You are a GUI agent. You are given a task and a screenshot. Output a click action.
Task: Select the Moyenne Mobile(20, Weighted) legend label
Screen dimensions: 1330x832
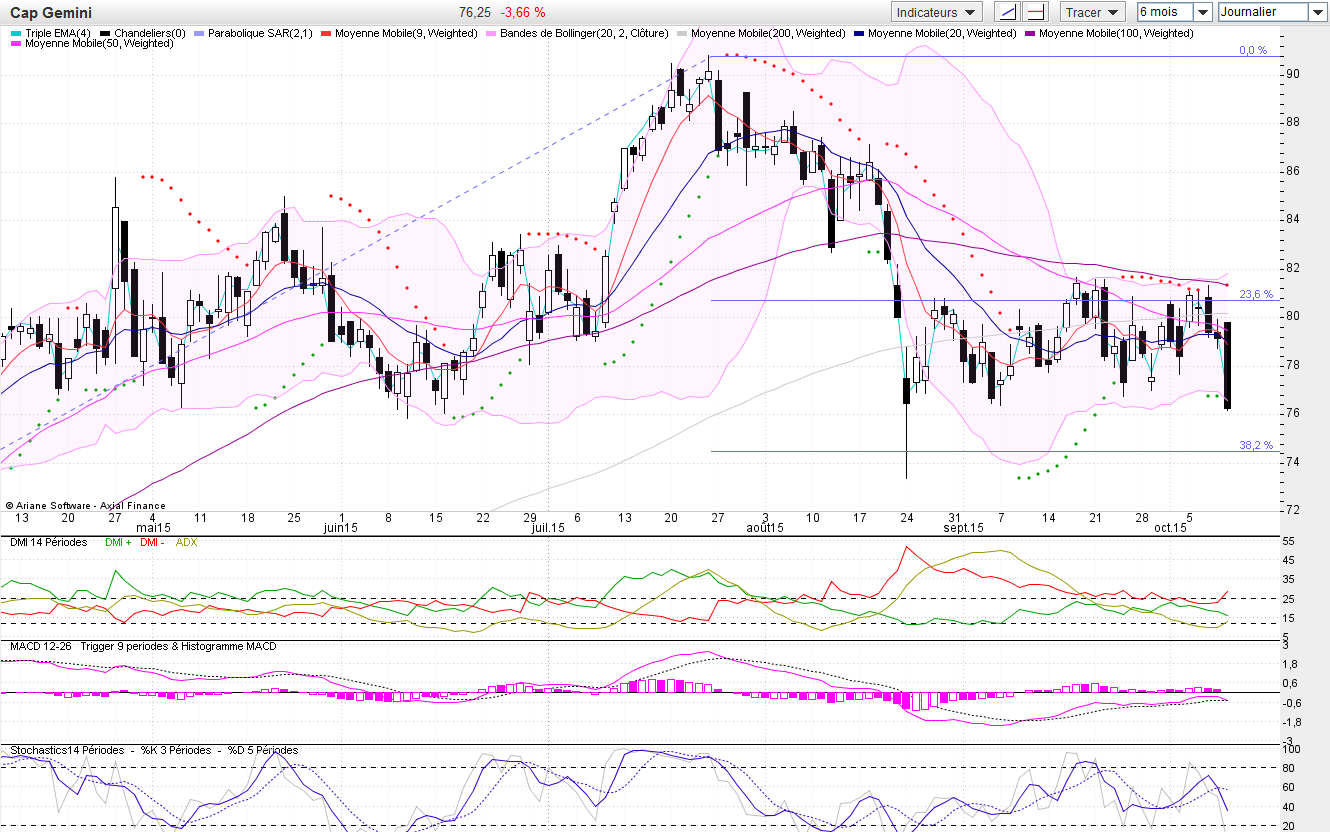point(942,33)
